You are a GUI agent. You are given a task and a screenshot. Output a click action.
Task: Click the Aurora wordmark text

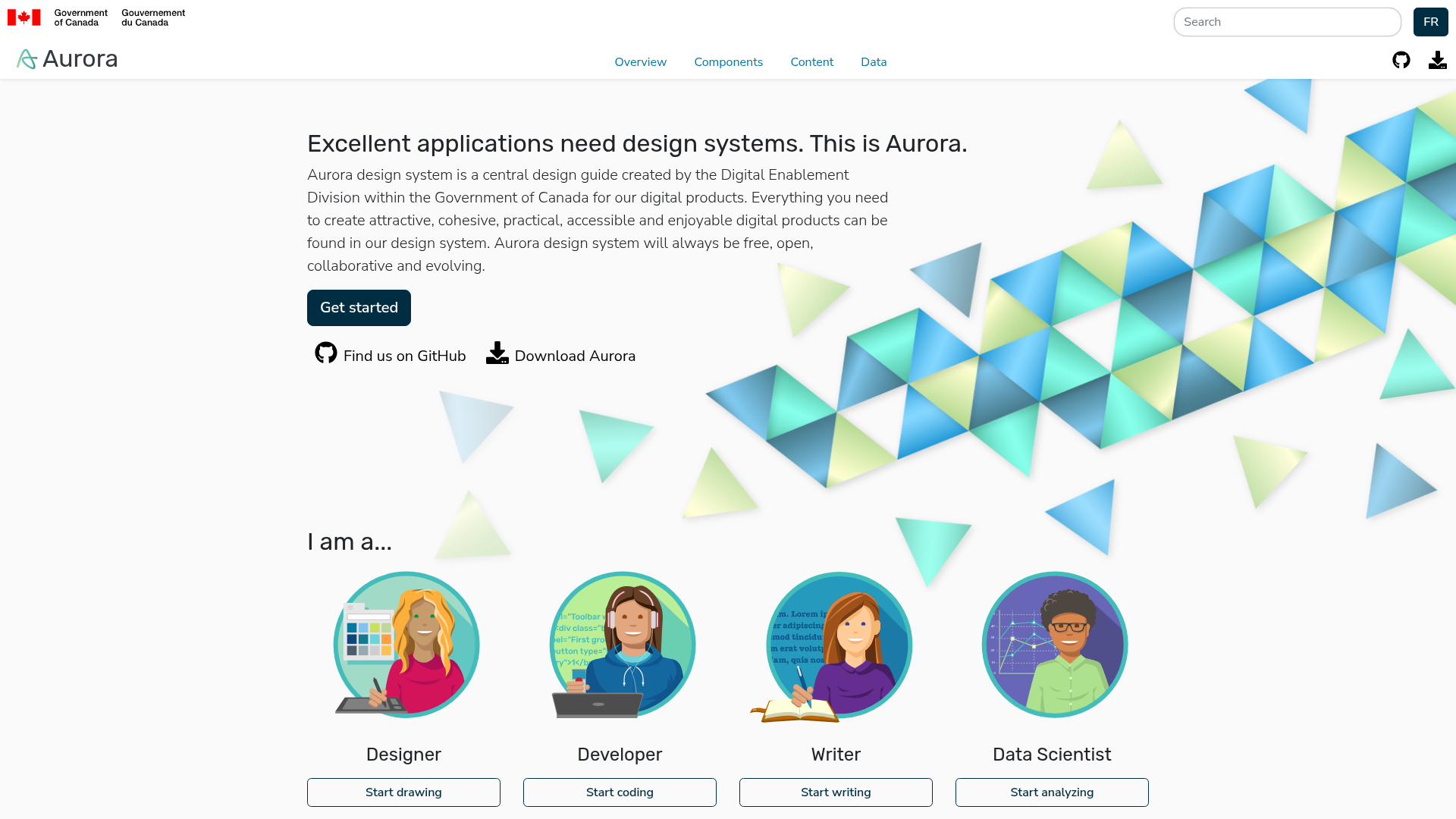click(80, 59)
